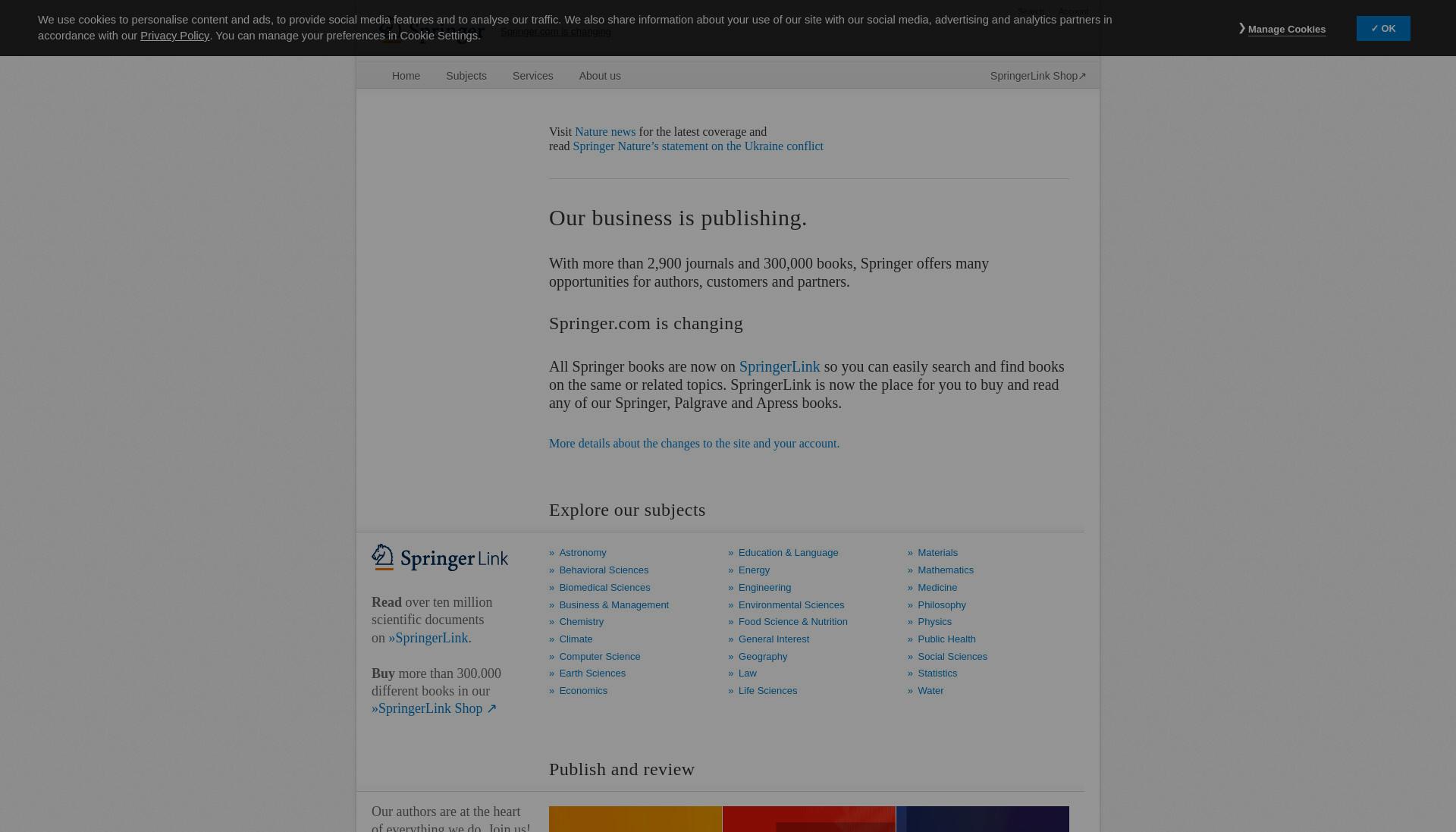Visit the Nature news link
Image resolution: width=1456 pixels, height=832 pixels.
point(605,132)
